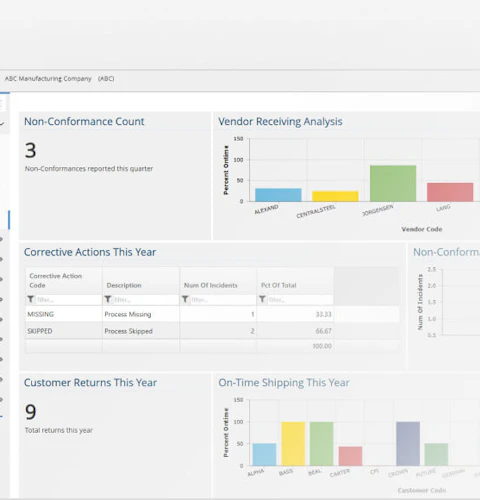480x500 pixels.
Task: Click the On-Time Shipping This Year title
Action: 284,383
